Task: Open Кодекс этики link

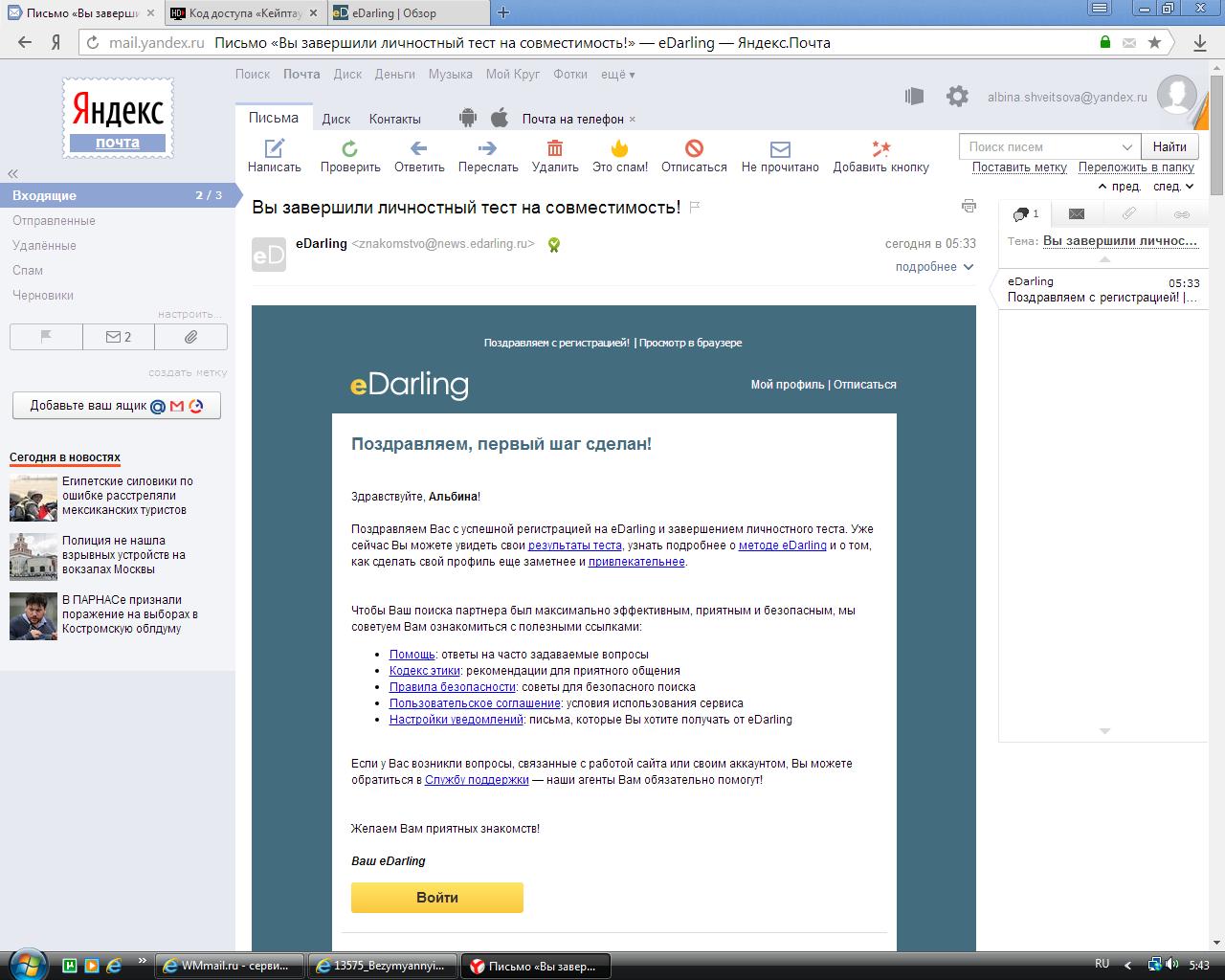Action: pos(424,671)
